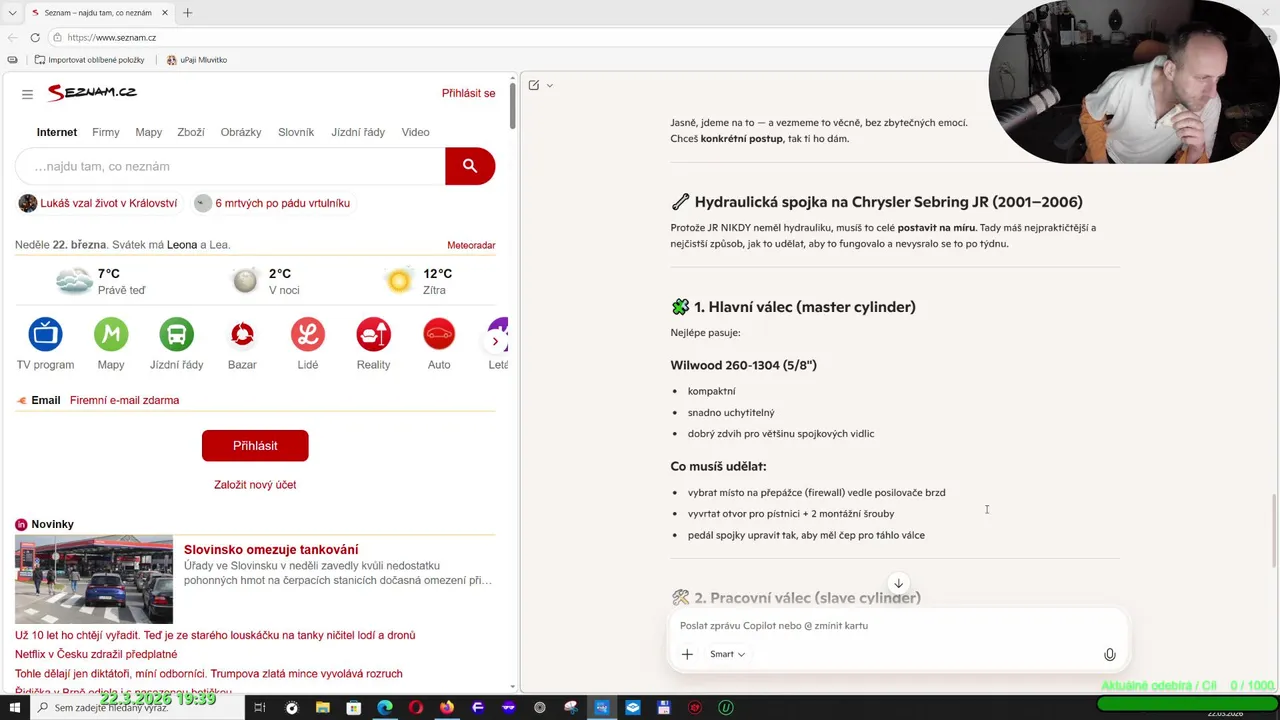
Task: Open the Email label link
Action: coord(46,400)
